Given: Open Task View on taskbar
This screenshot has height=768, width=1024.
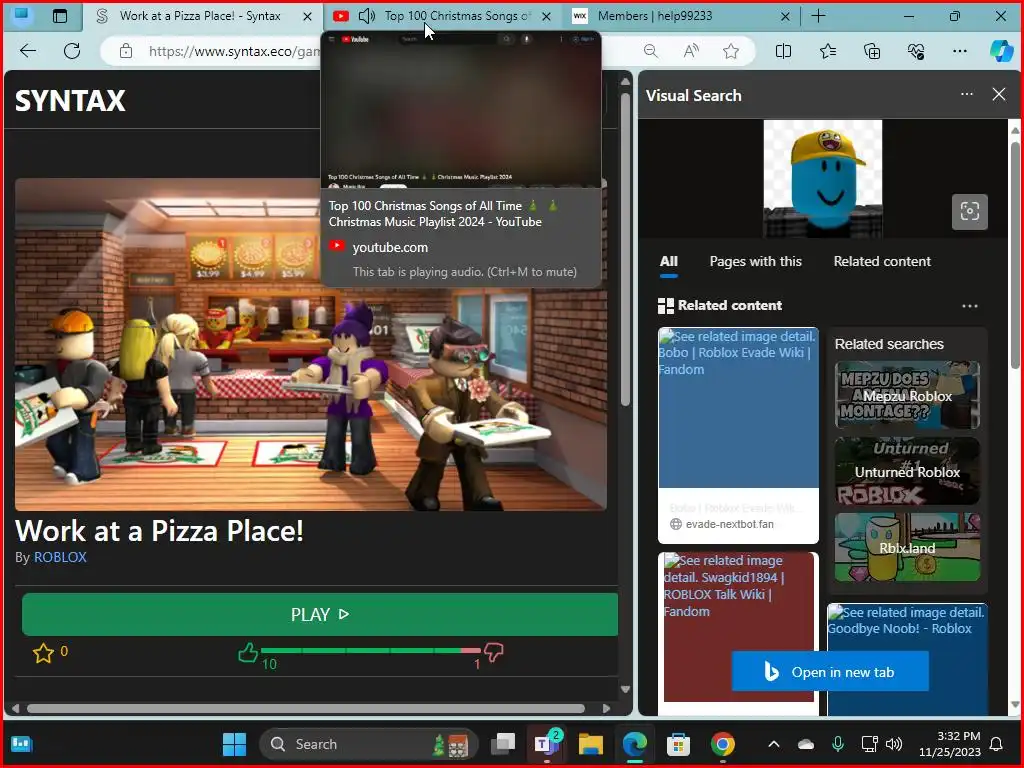Looking at the screenshot, I should [504, 744].
